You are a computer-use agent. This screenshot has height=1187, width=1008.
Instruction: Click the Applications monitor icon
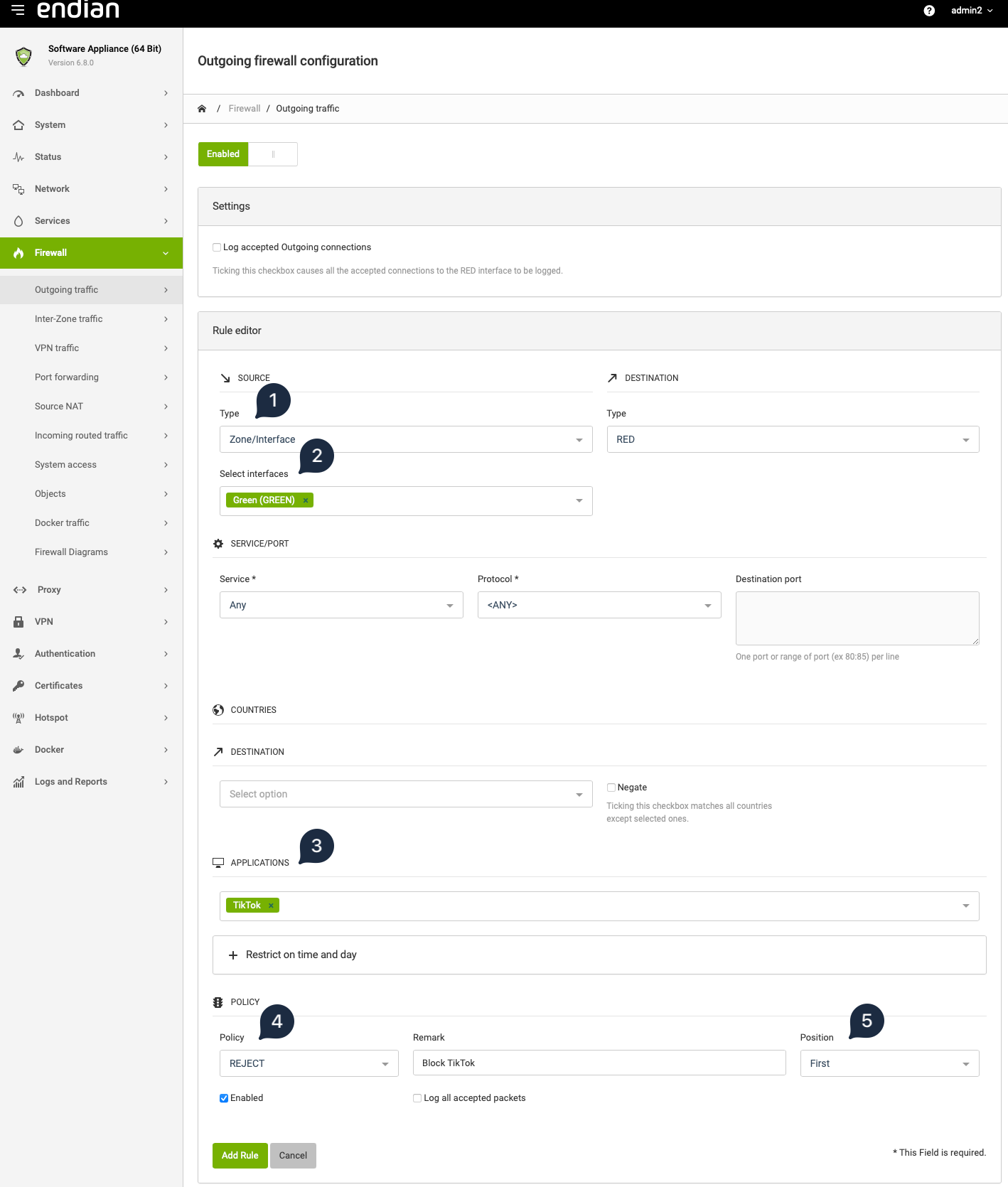click(x=218, y=863)
